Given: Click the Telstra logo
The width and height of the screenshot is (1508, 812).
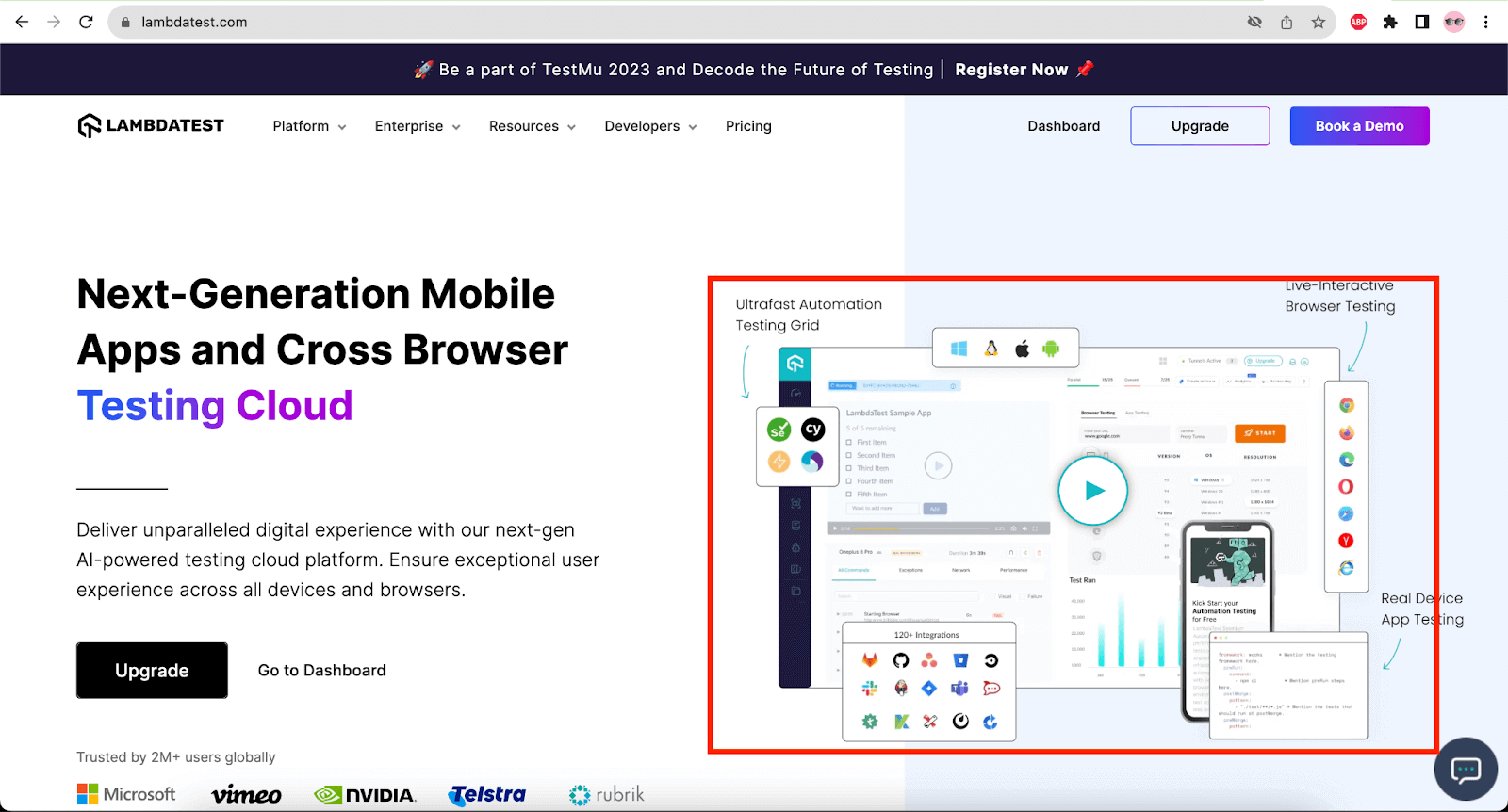Looking at the screenshot, I should tap(488, 795).
